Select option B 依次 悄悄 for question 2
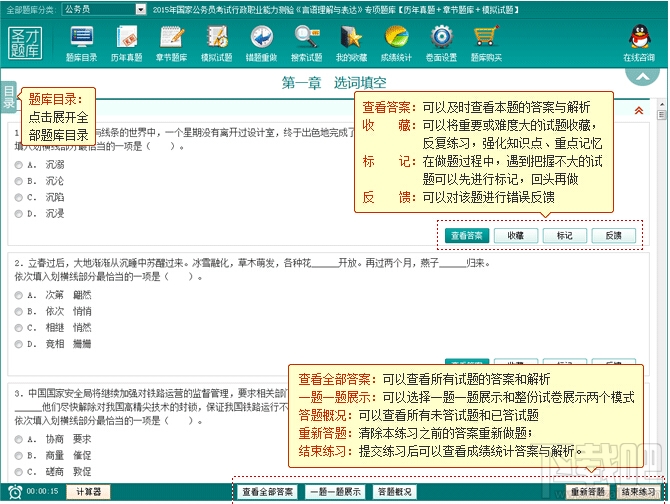This screenshot has width=670, height=504. point(18,311)
